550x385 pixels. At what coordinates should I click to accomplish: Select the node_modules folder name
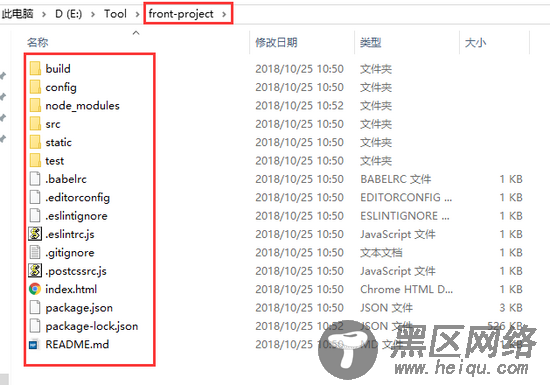pos(82,106)
